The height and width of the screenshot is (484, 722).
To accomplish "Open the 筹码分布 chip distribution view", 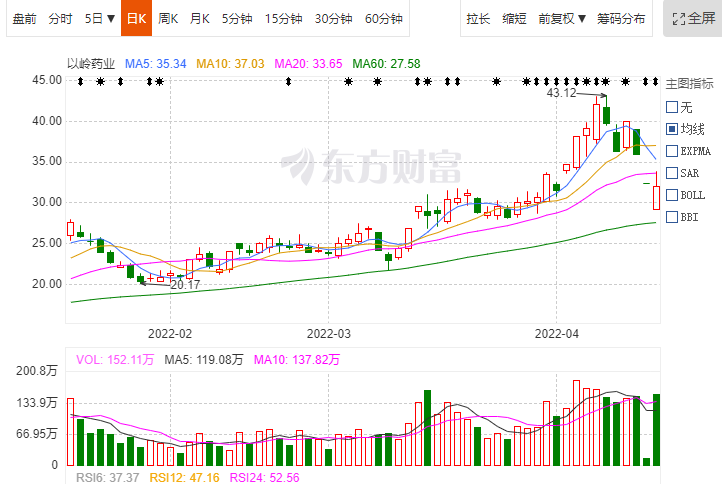I will click(x=621, y=18).
